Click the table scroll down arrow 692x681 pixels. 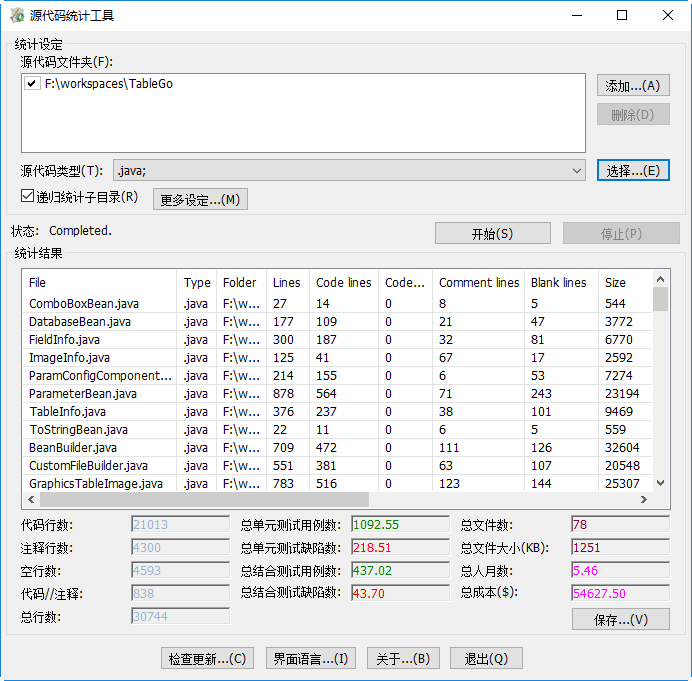coord(660,483)
